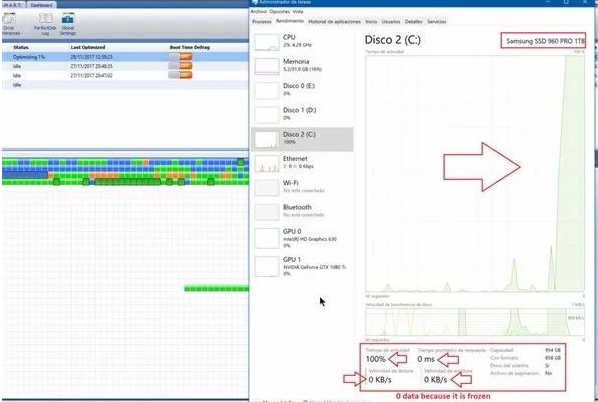Select the Idle row with no optimized date

125,85
